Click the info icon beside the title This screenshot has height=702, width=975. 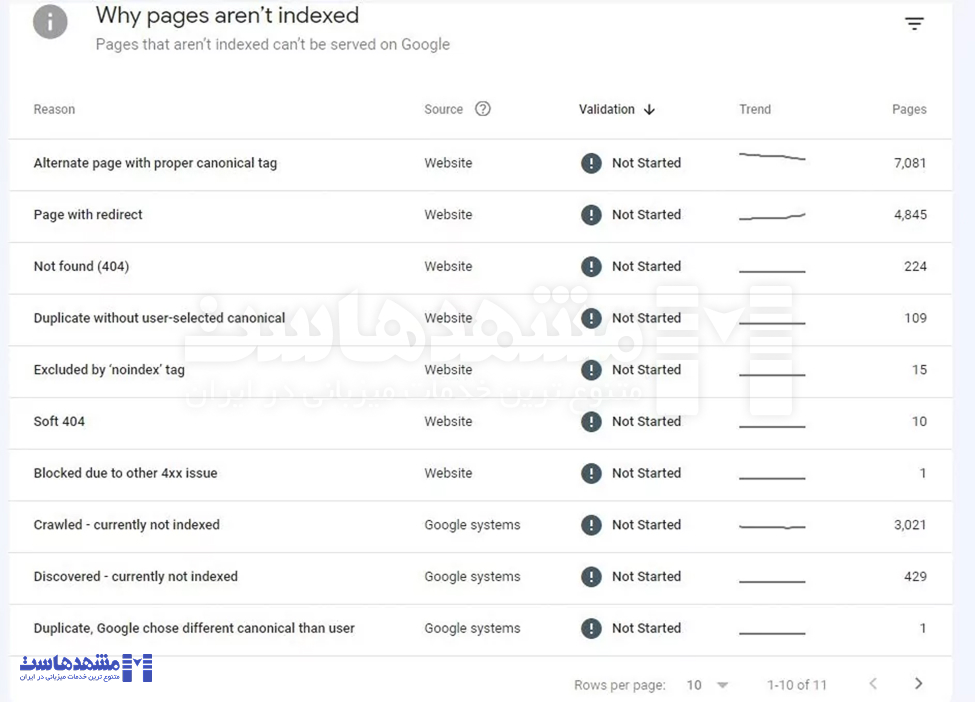point(50,22)
